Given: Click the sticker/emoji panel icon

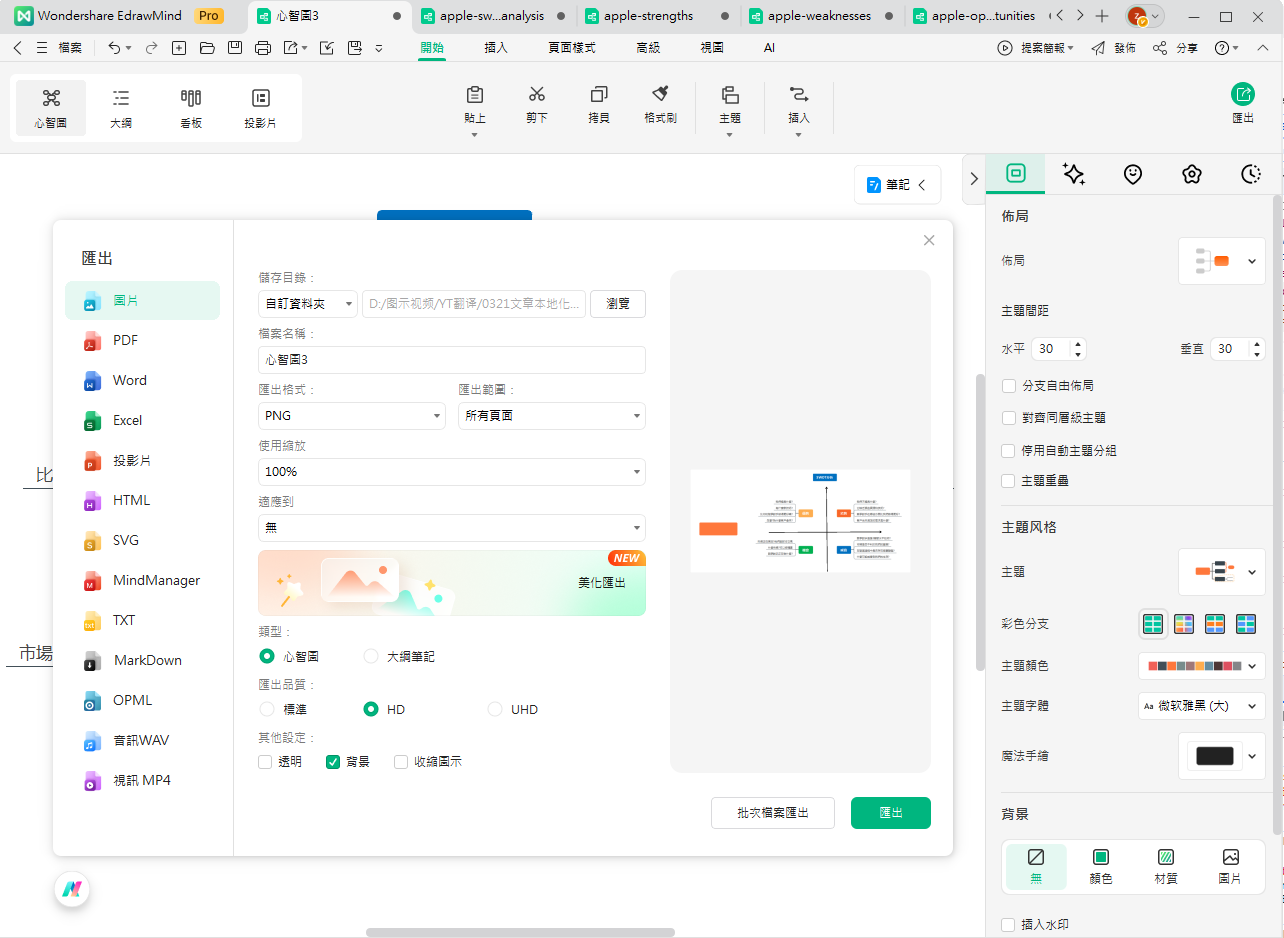Looking at the screenshot, I should [x=1132, y=173].
